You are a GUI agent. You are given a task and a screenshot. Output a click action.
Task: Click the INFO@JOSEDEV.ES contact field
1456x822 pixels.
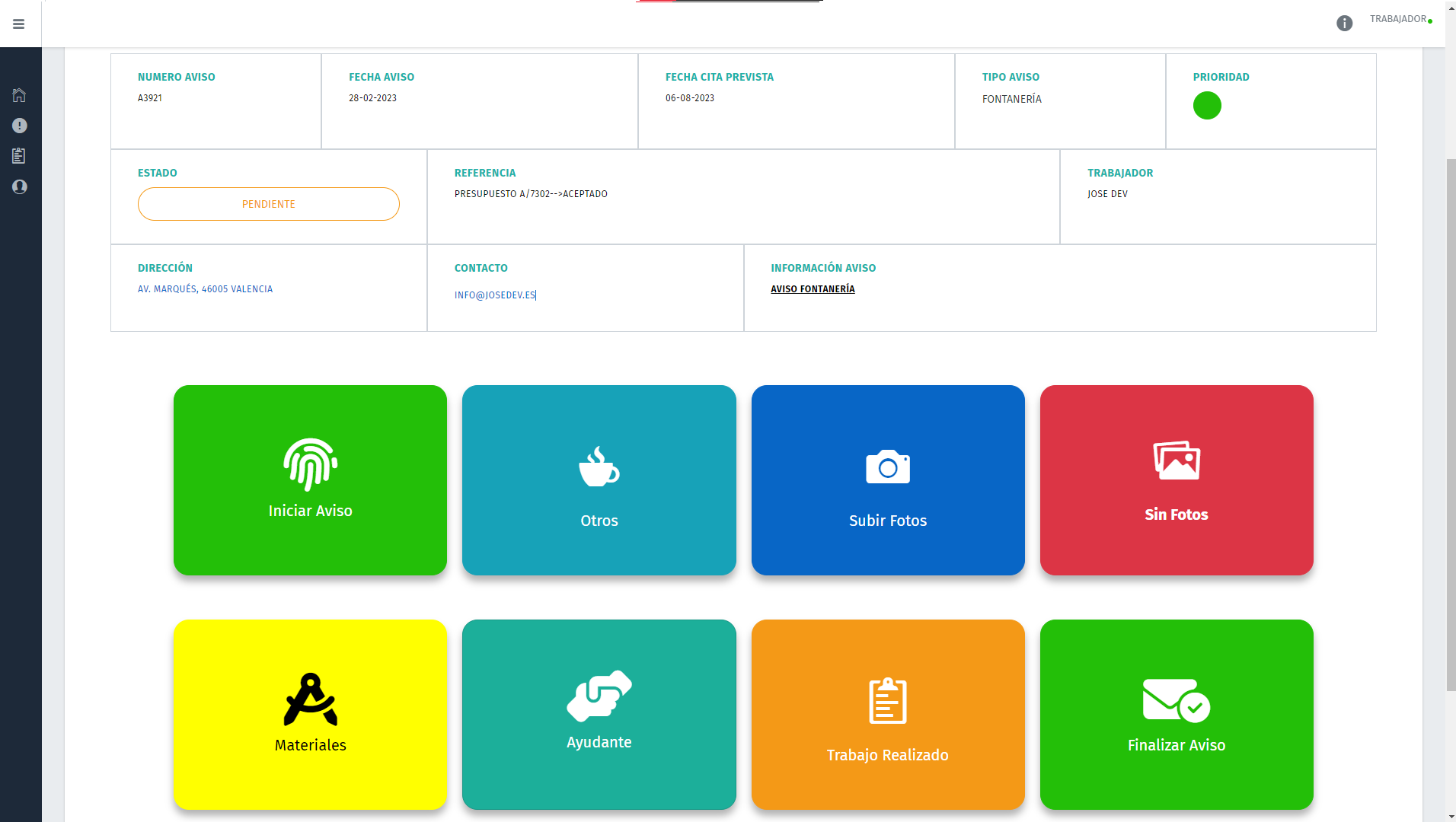pos(495,295)
